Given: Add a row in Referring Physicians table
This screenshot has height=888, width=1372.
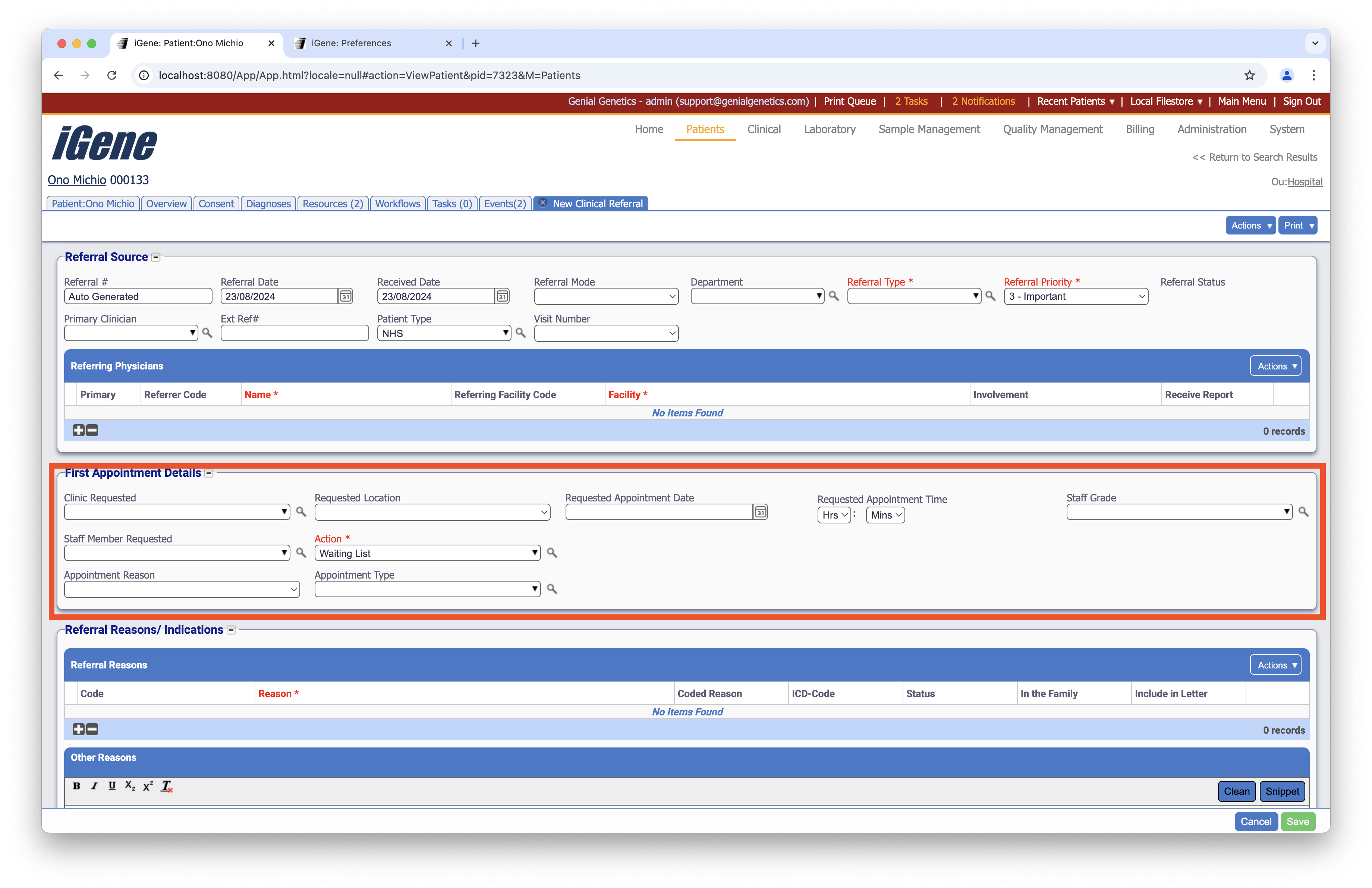Looking at the screenshot, I should (78, 430).
